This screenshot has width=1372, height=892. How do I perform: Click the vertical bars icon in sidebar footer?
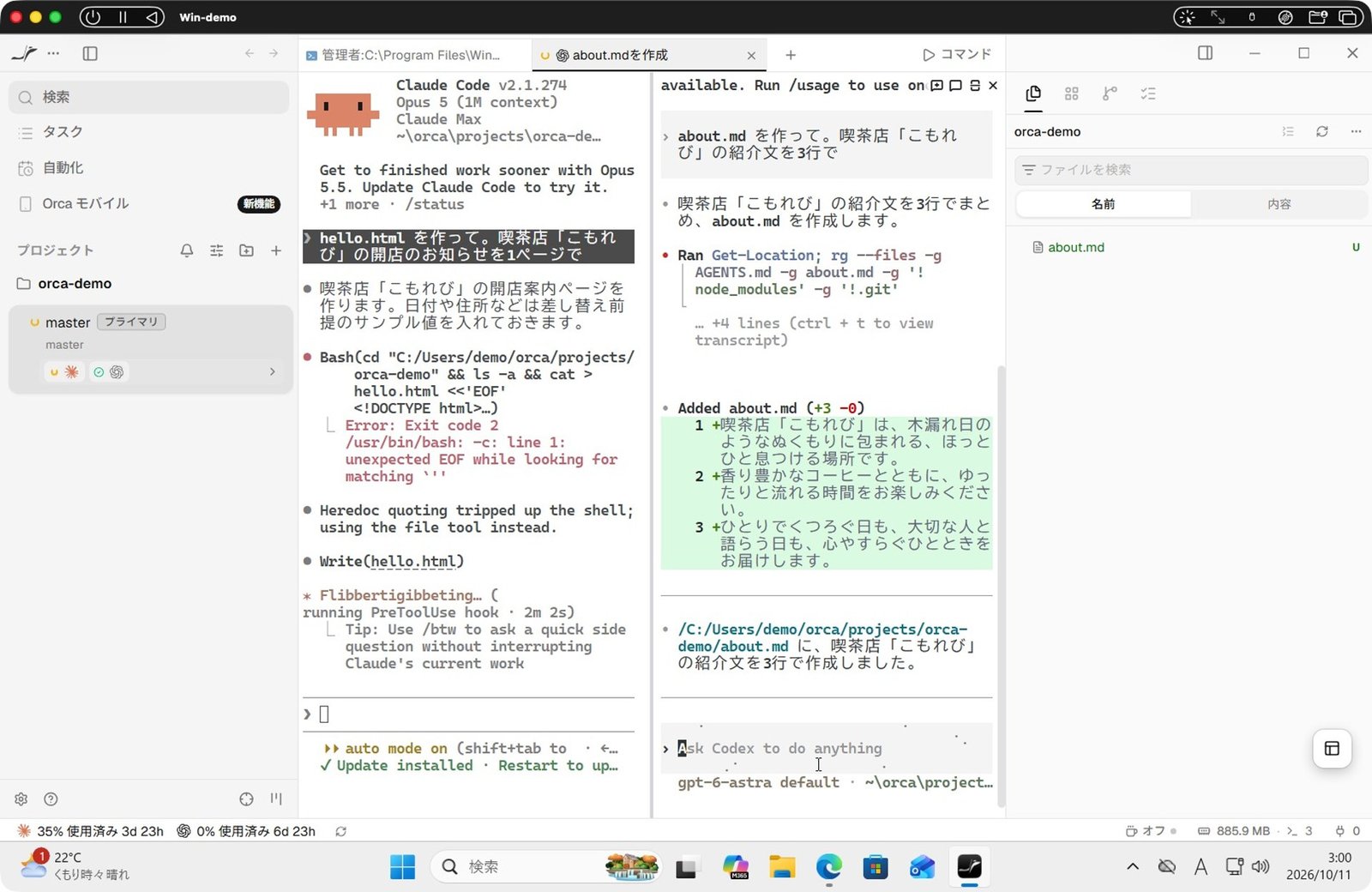[276, 799]
